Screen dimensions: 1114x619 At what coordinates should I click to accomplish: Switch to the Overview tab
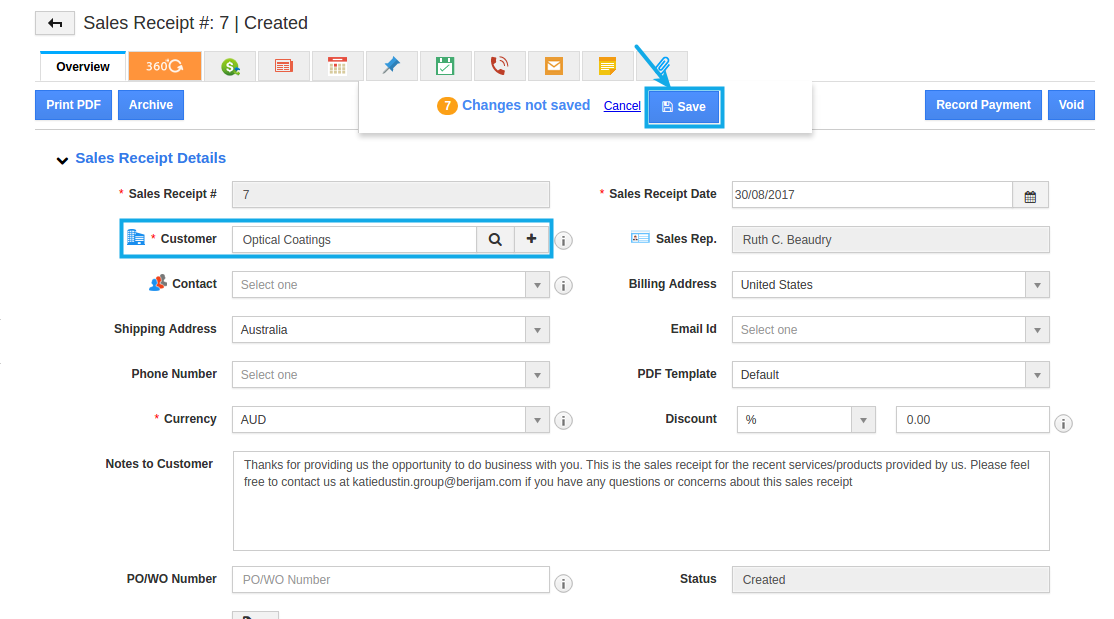pyautogui.click(x=83, y=66)
